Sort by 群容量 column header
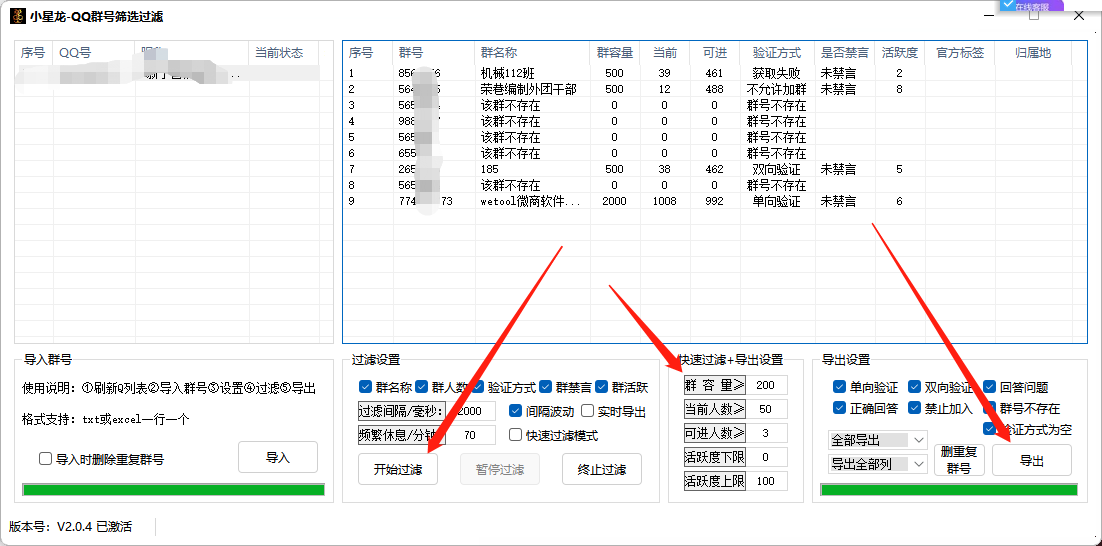The height and width of the screenshot is (546, 1102). (615, 53)
